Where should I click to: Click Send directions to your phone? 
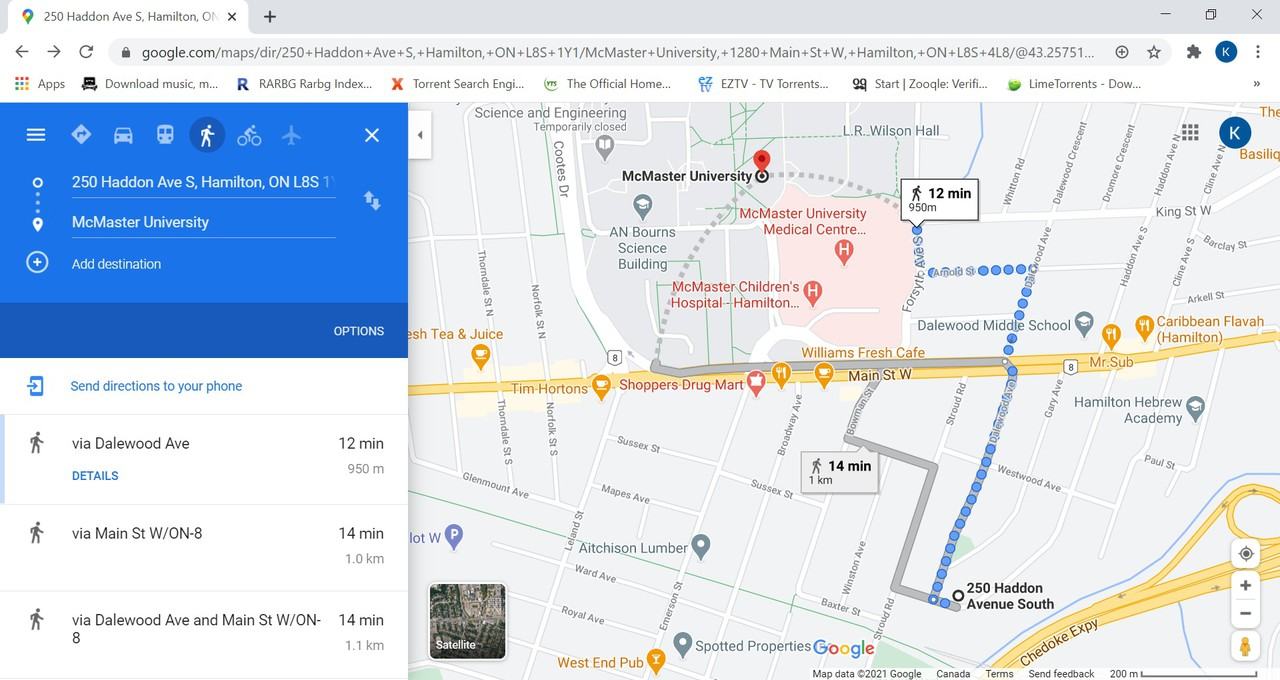(156, 386)
